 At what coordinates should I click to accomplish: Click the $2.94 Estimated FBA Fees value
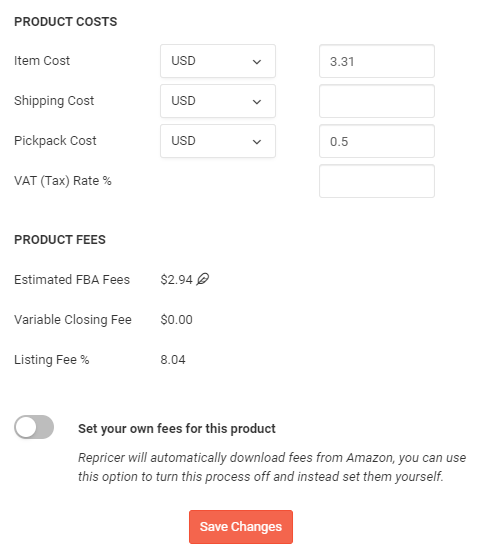176,280
